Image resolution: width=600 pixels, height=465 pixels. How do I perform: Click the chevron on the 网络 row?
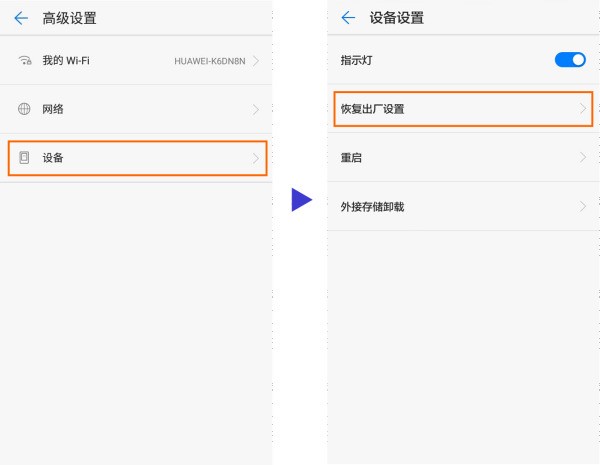(x=256, y=109)
